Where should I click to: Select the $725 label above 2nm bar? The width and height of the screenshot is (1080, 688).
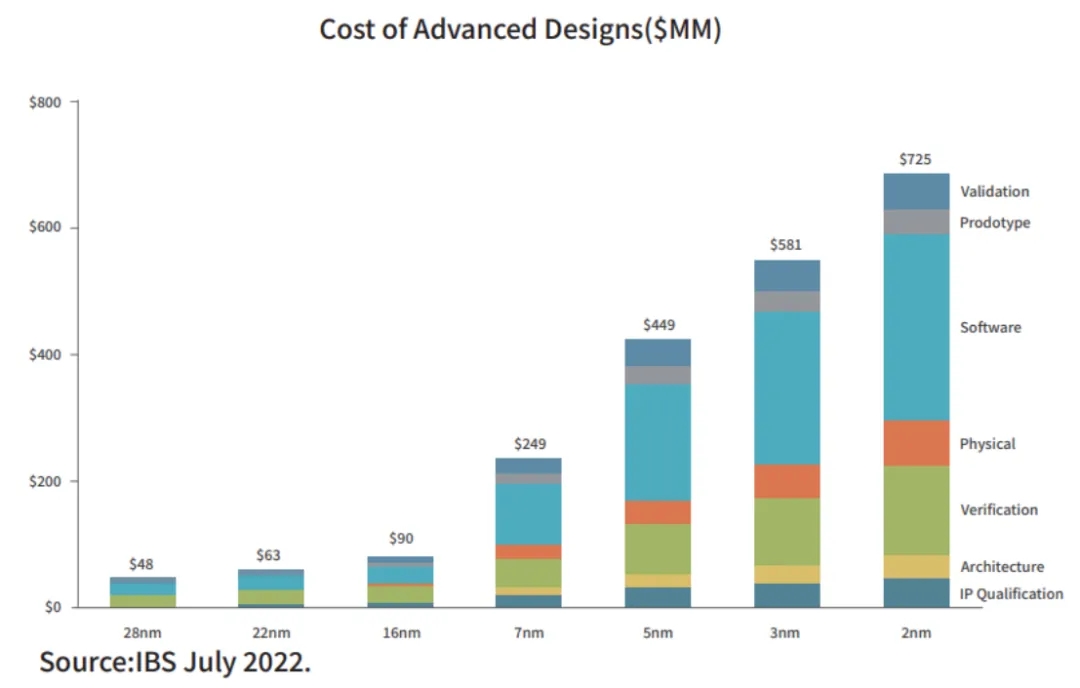pyautogui.click(x=916, y=159)
